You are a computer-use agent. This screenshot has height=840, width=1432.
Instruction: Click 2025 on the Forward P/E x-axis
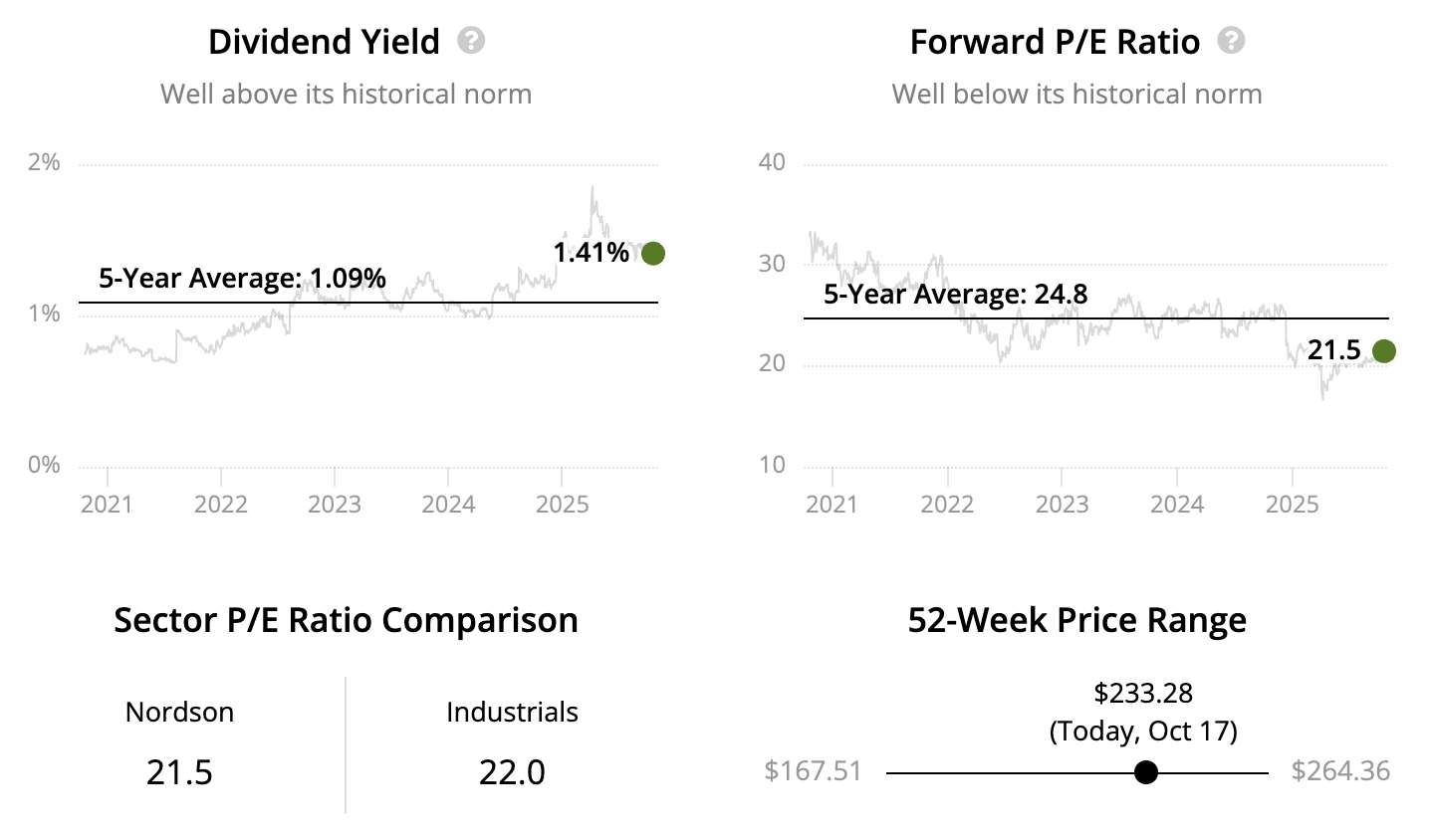pos(1292,504)
